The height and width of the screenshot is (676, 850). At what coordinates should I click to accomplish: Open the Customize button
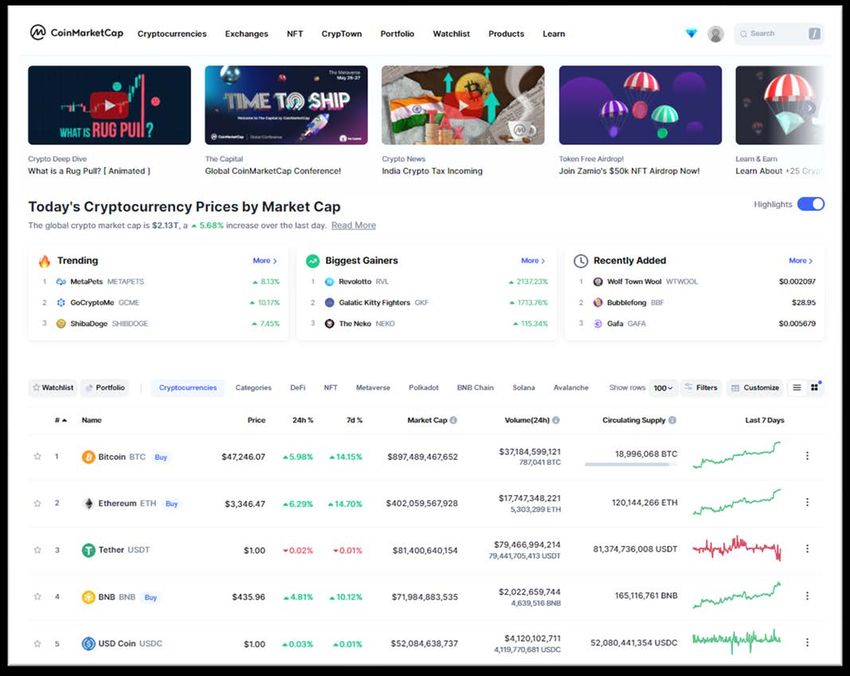pyautogui.click(x=755, y=388)
